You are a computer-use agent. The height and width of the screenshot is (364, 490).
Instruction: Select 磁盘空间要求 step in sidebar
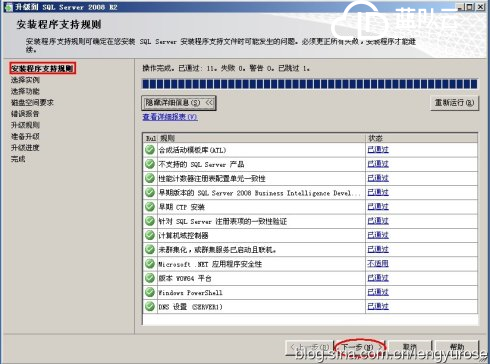(32, 102)
